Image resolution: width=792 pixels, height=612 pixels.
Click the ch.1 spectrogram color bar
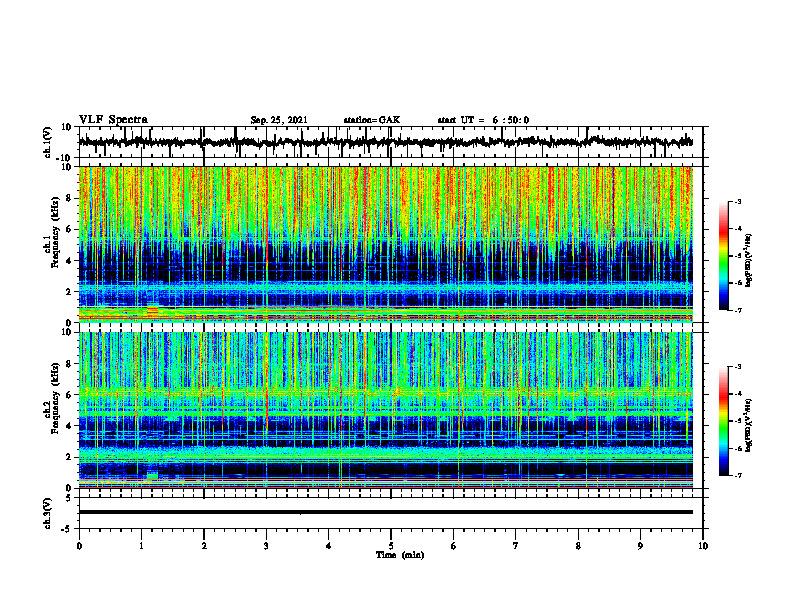[723, 256]
